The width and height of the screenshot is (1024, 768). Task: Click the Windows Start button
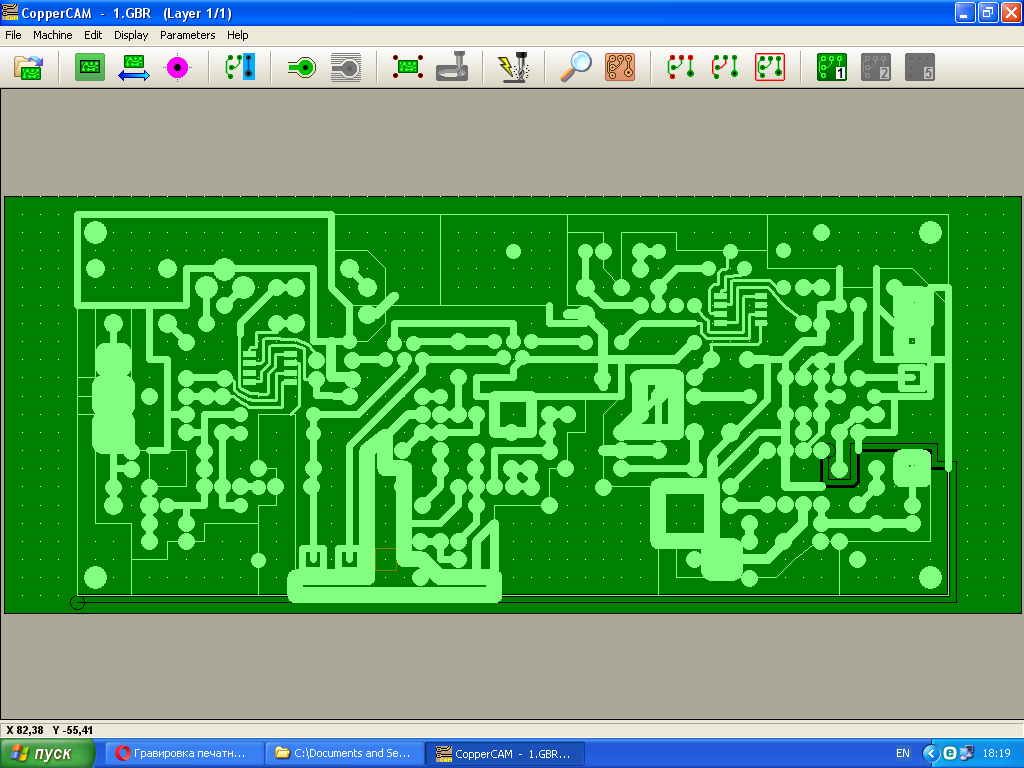click(47, 754)
